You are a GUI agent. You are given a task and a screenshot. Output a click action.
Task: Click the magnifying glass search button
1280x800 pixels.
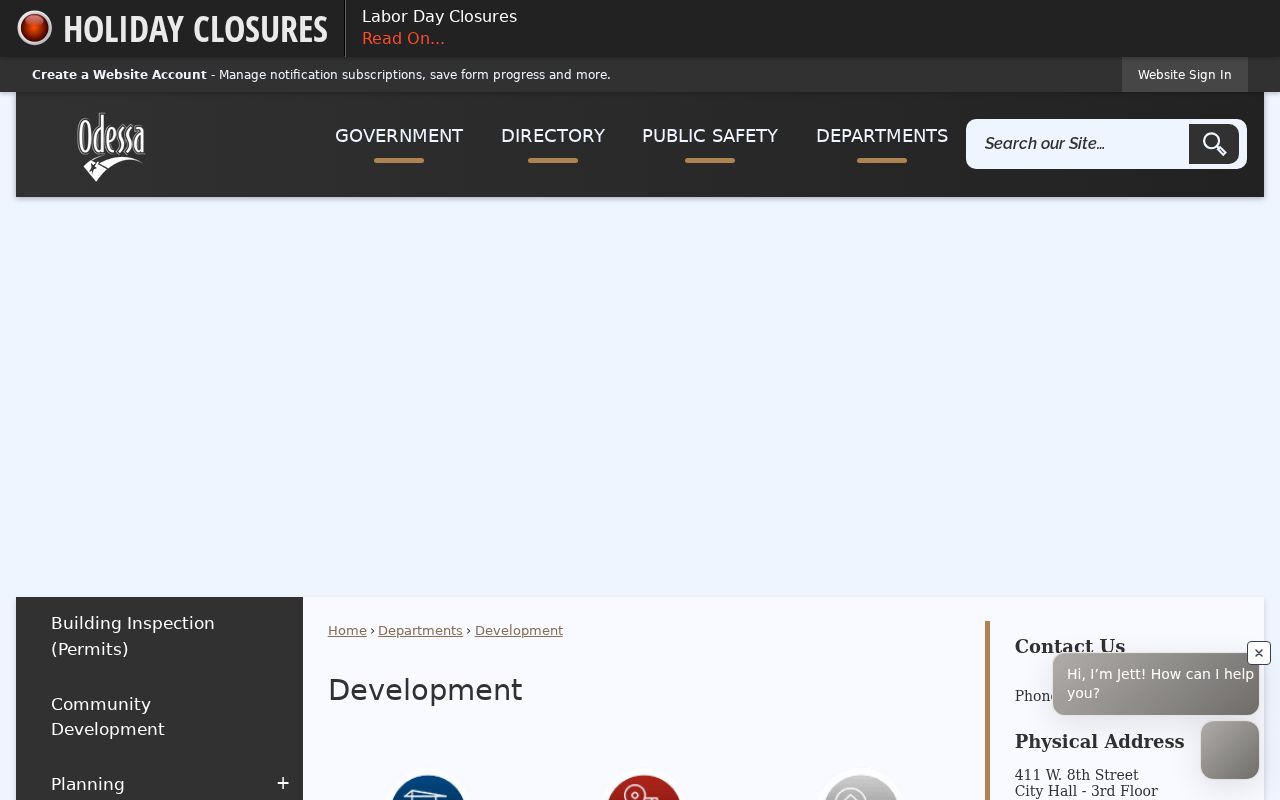[x=1214, y=144]
